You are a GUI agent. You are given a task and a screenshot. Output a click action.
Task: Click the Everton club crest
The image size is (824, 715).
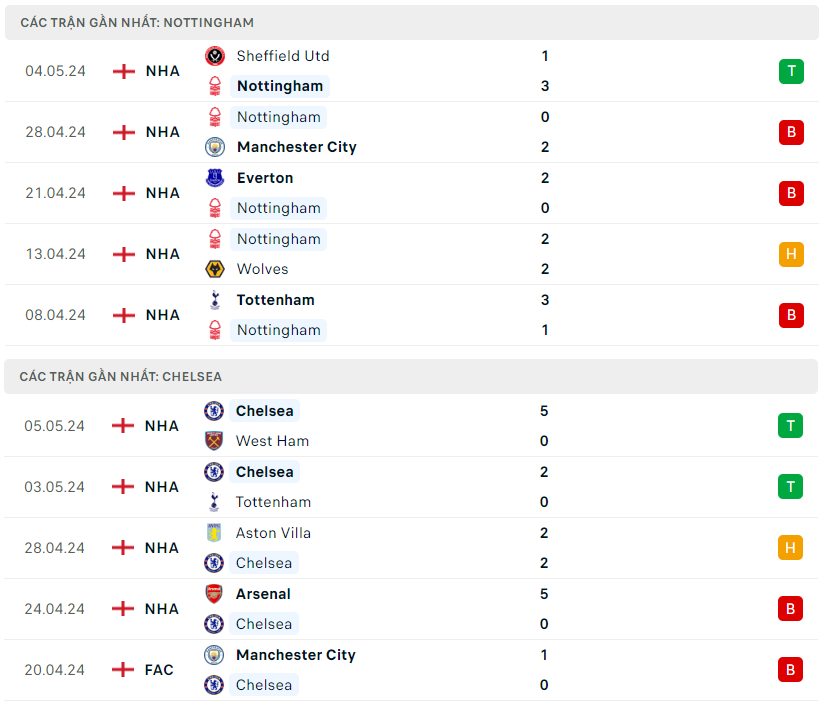tap(215, 178)
